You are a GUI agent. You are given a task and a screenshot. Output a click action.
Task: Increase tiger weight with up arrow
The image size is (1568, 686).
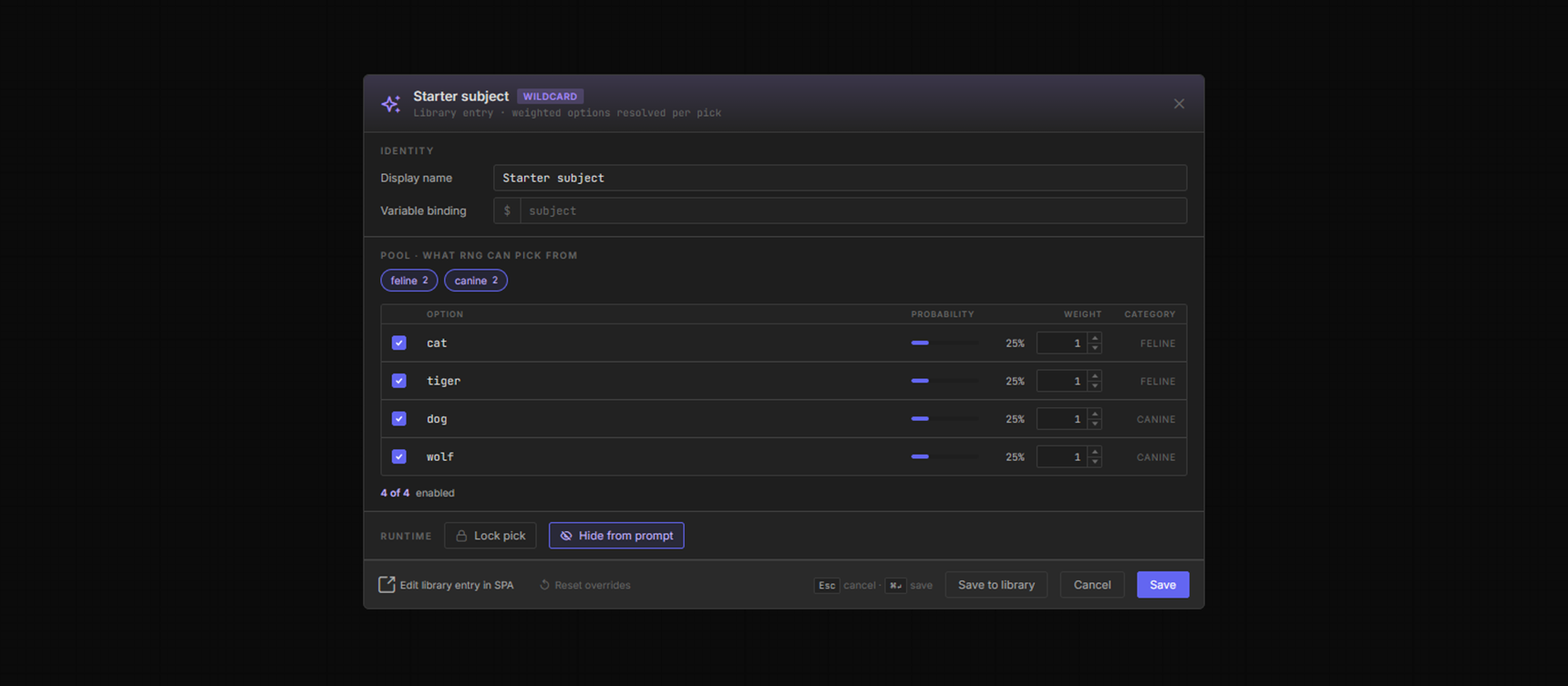coord(1095,375)
